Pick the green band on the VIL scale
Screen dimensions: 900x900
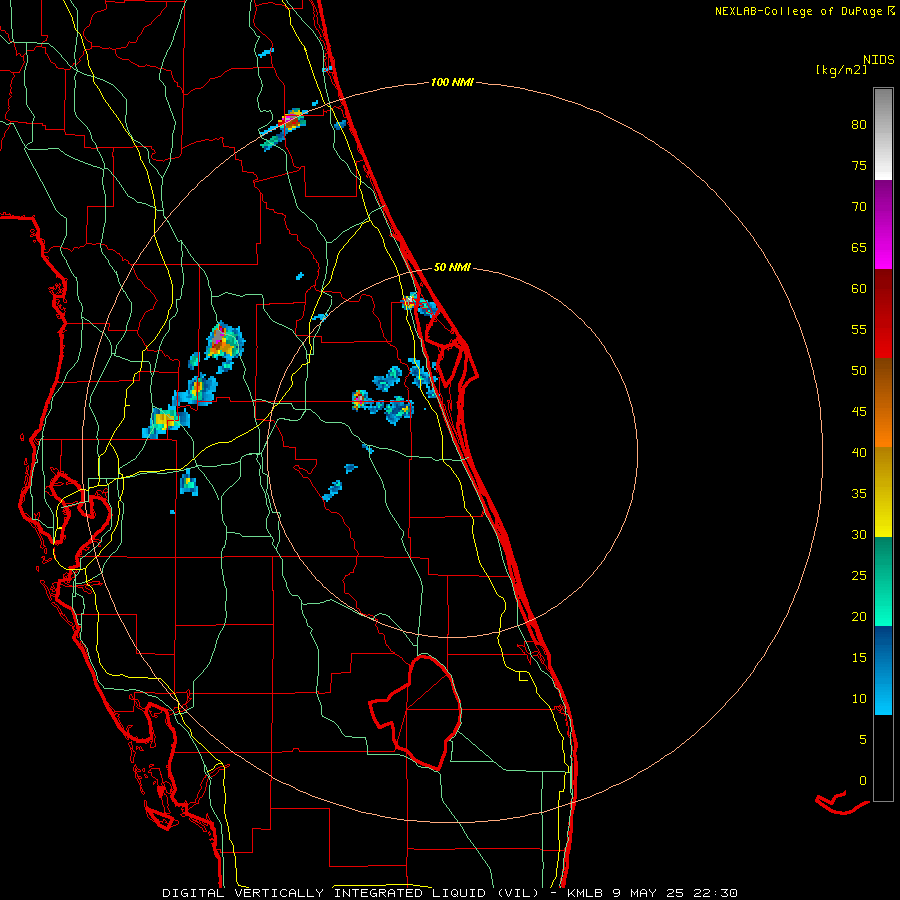(883, 581)
